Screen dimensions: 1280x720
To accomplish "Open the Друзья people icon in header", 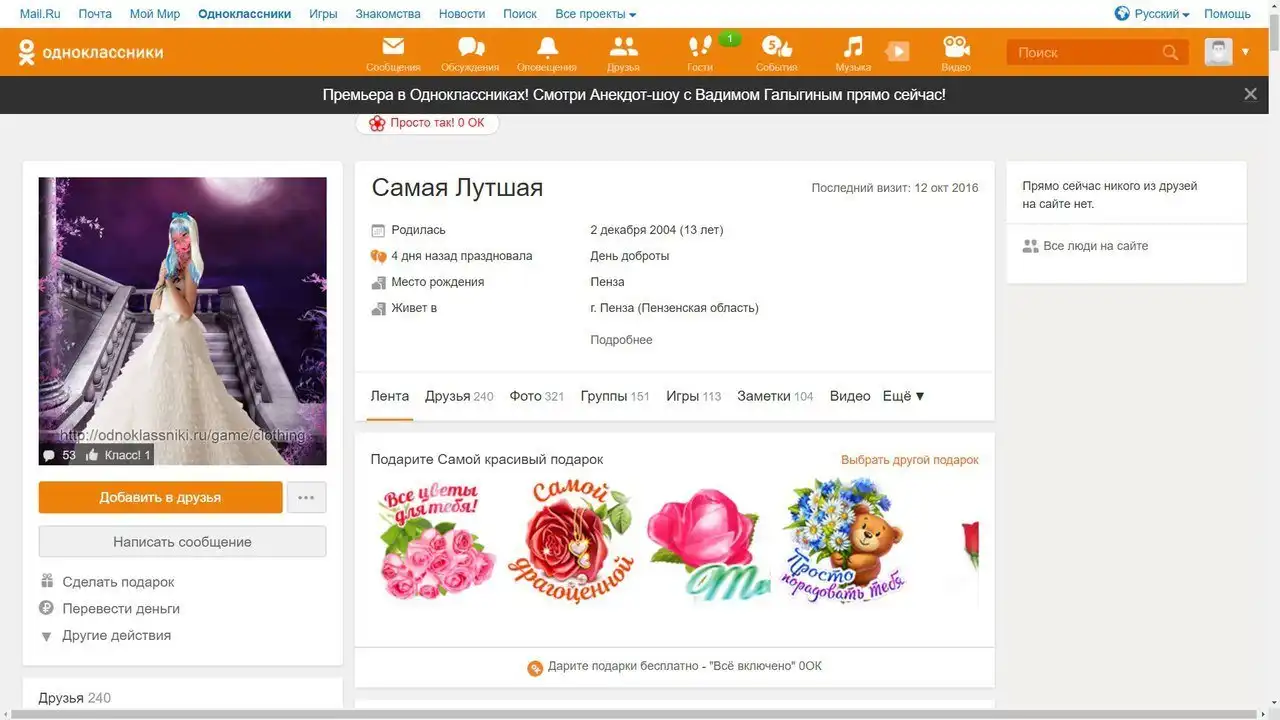I will pos(623,48).
